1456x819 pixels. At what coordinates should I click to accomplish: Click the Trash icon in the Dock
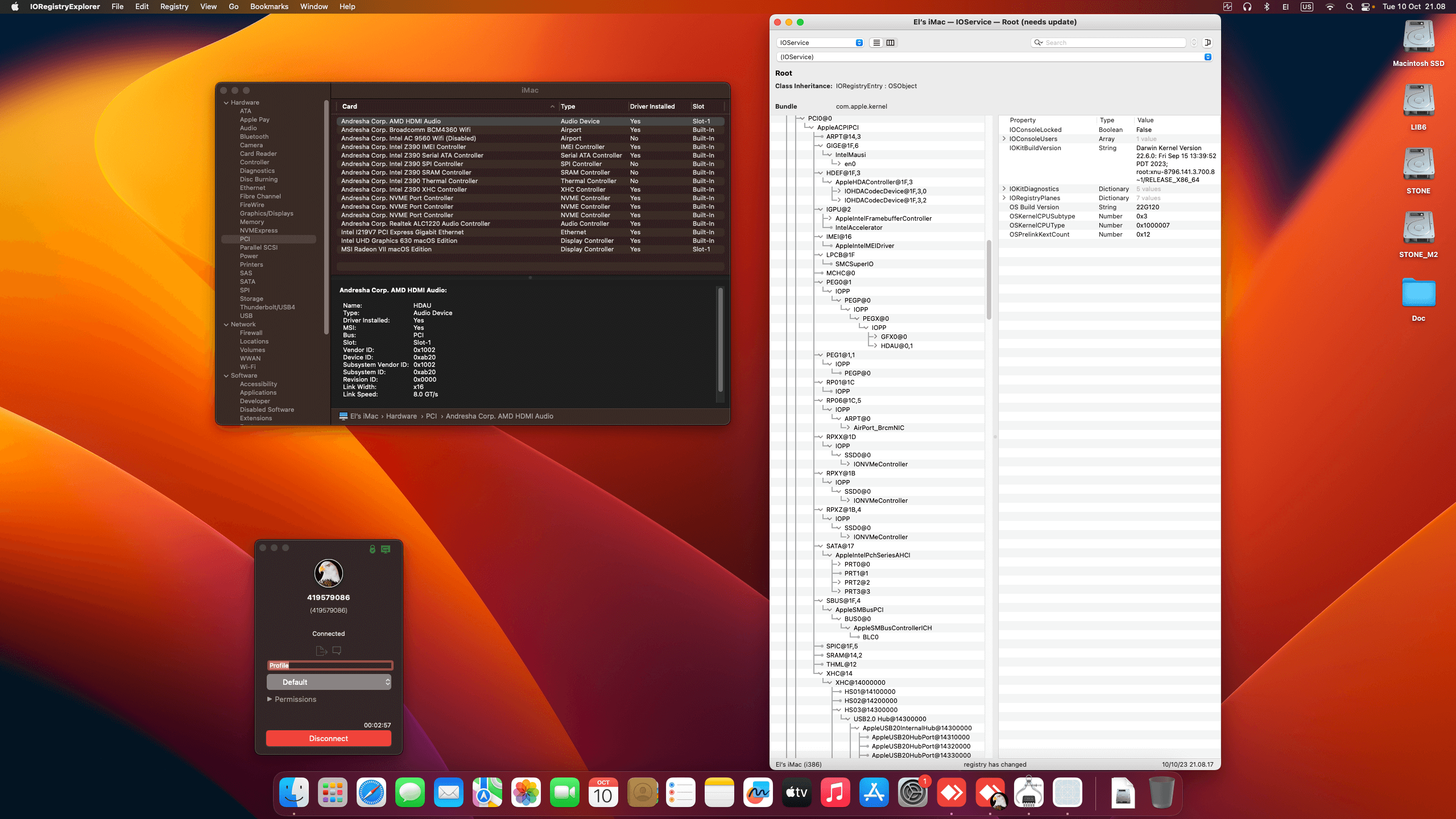[x=1163, y=792]
